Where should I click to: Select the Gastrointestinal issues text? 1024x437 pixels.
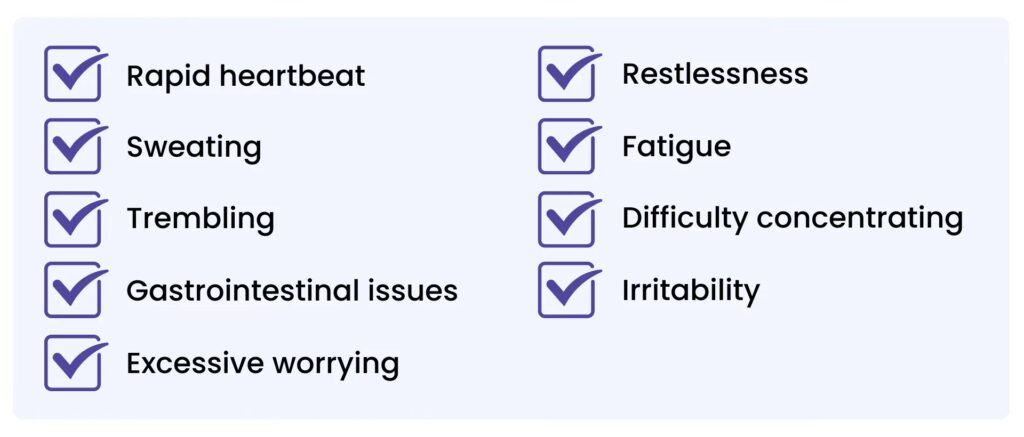[291, 291]
